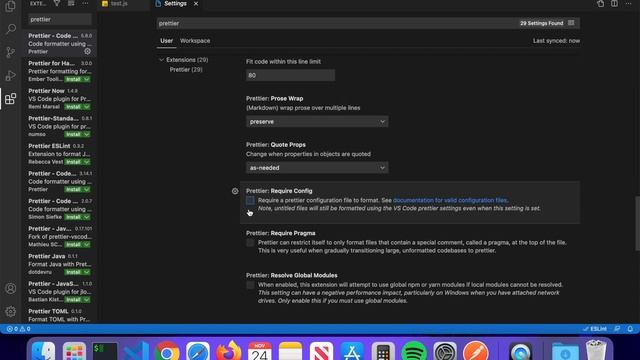Open the Run and Debug view
The width and height of the screenshot is (640, 360).
pyautogui.click(x=11, y=76)
